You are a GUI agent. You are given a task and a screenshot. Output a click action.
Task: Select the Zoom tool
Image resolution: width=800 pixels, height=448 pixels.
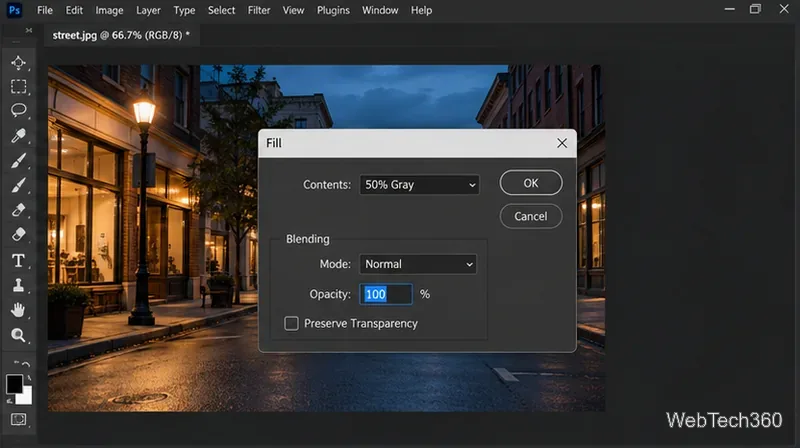18,335
